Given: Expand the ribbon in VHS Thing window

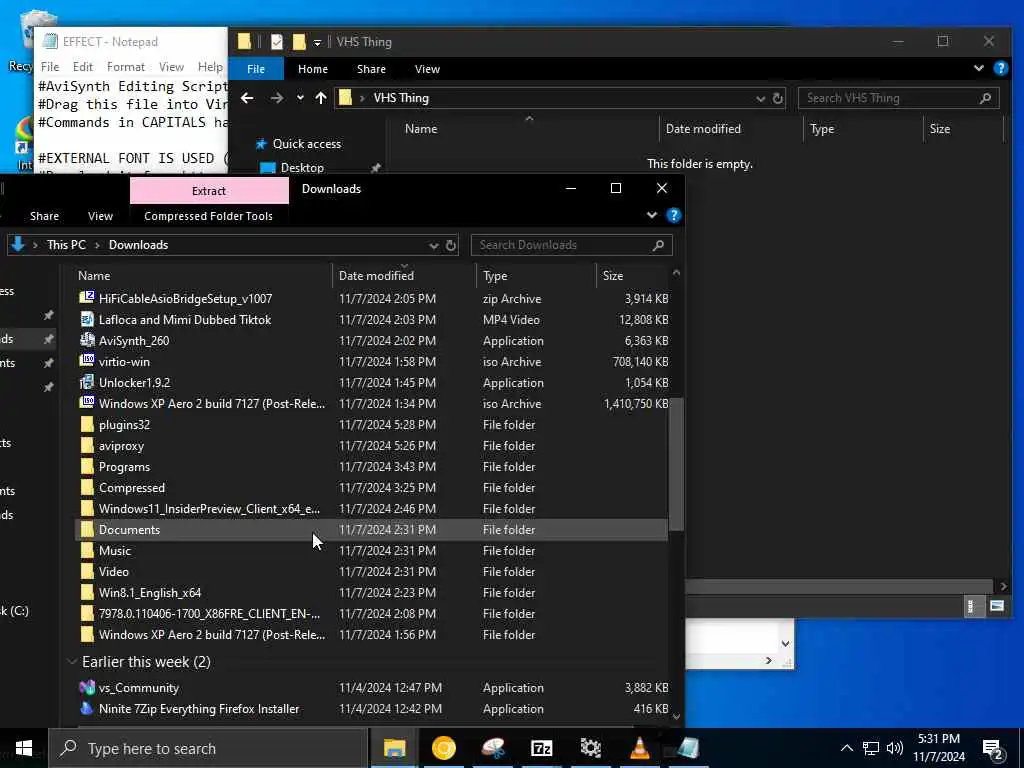Looking at the screenshot, I should pos(978,69).
